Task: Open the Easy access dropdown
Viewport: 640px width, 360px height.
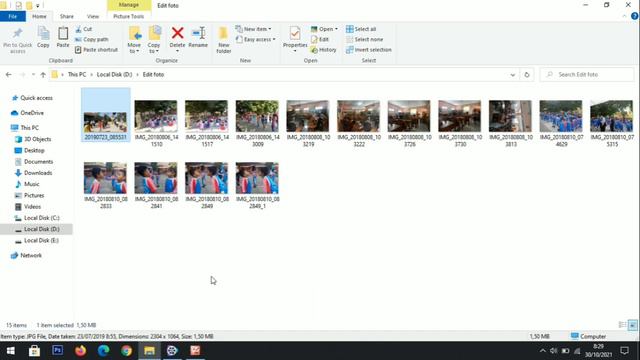Action: click(256, 39)
